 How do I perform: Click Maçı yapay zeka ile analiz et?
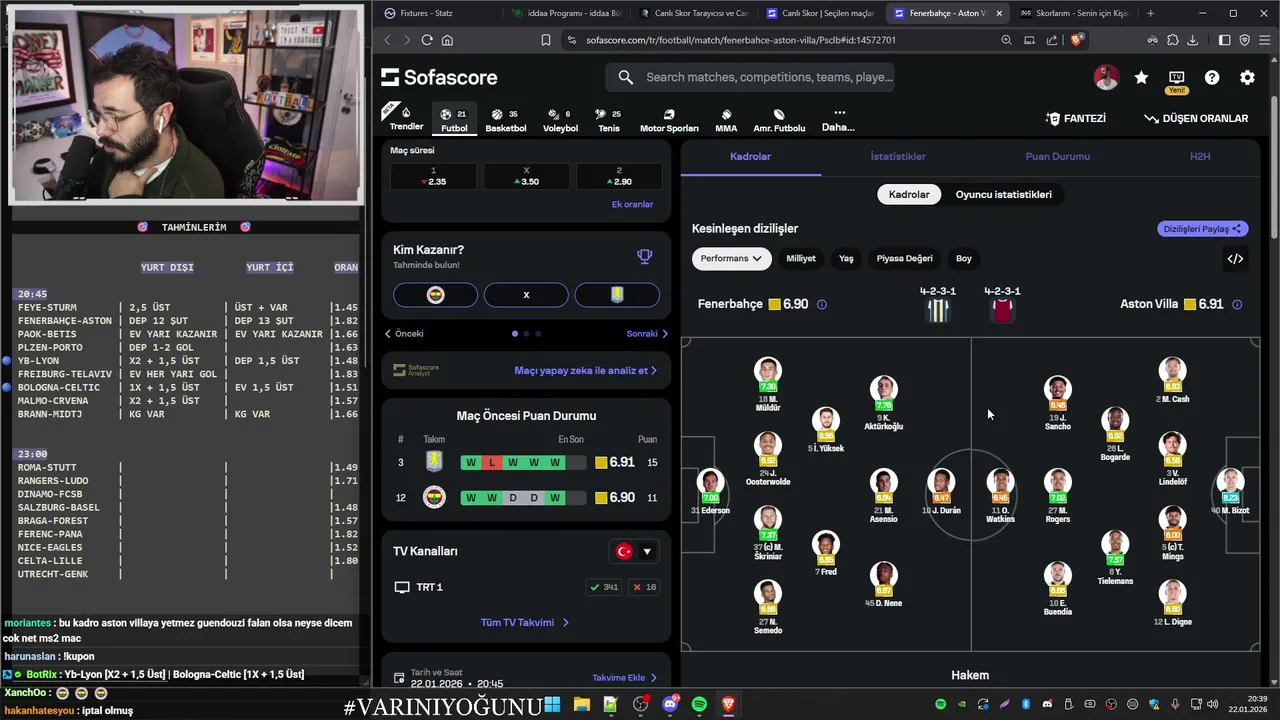coord(585,370)
